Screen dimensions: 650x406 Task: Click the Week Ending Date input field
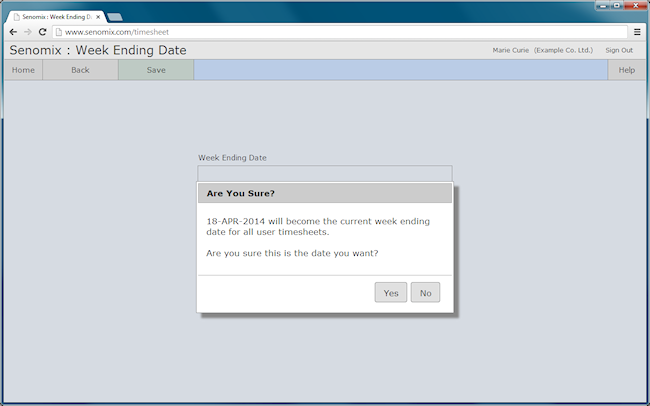(325, 173)
